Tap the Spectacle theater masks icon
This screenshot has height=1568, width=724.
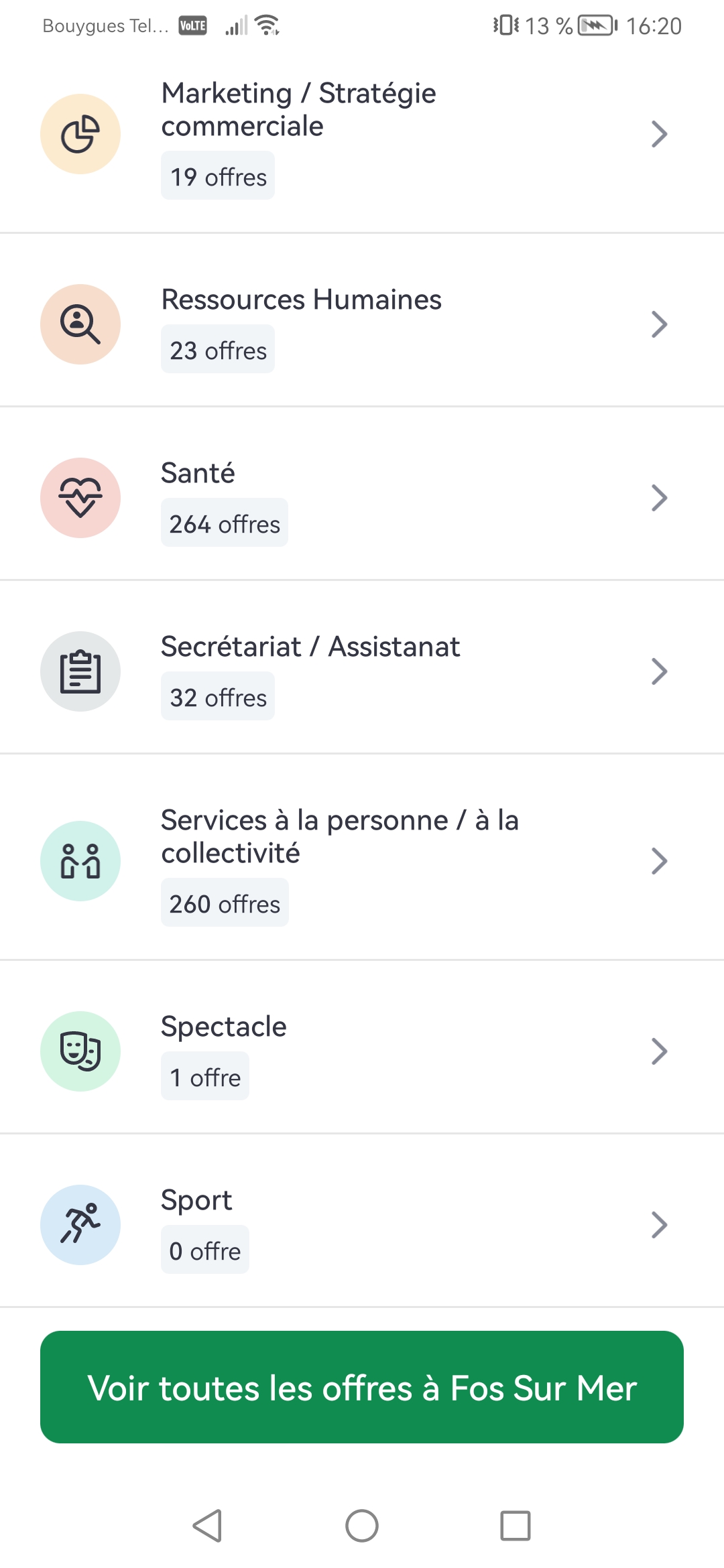(x=80, y=1051)
